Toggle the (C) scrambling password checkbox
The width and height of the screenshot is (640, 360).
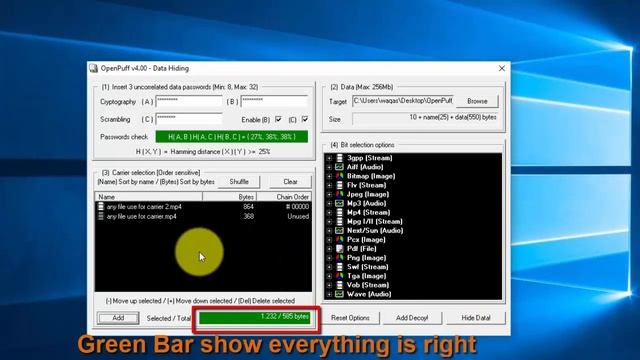pos(305,119)
